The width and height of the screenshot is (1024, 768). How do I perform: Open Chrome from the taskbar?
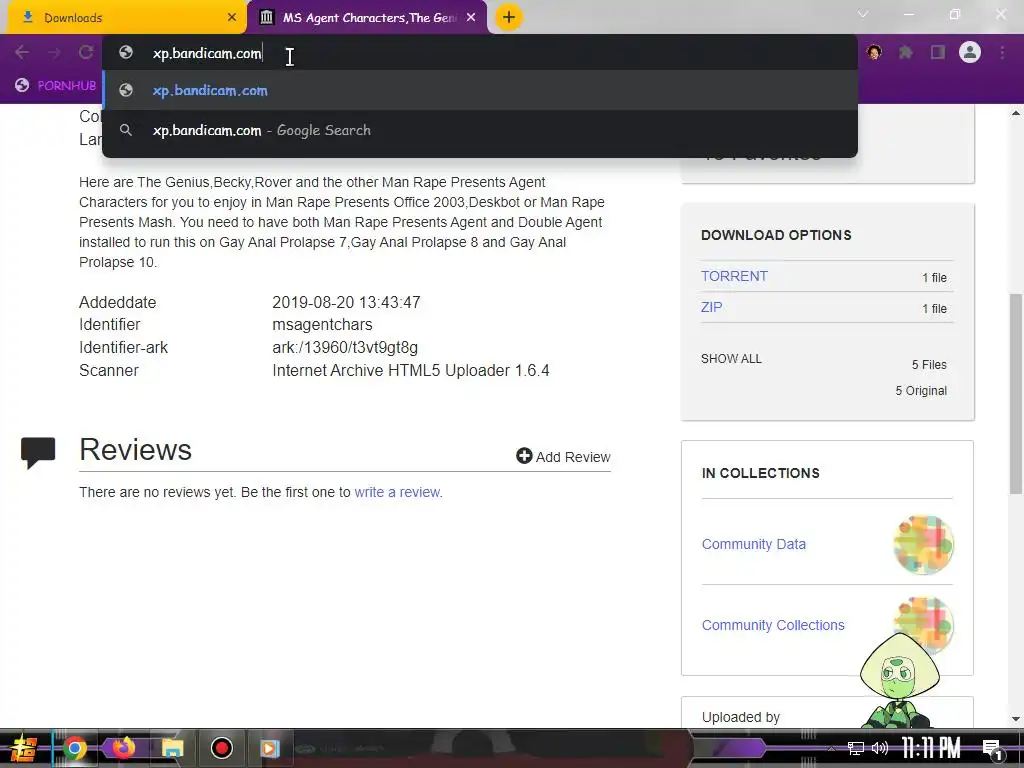coord(75,748)
